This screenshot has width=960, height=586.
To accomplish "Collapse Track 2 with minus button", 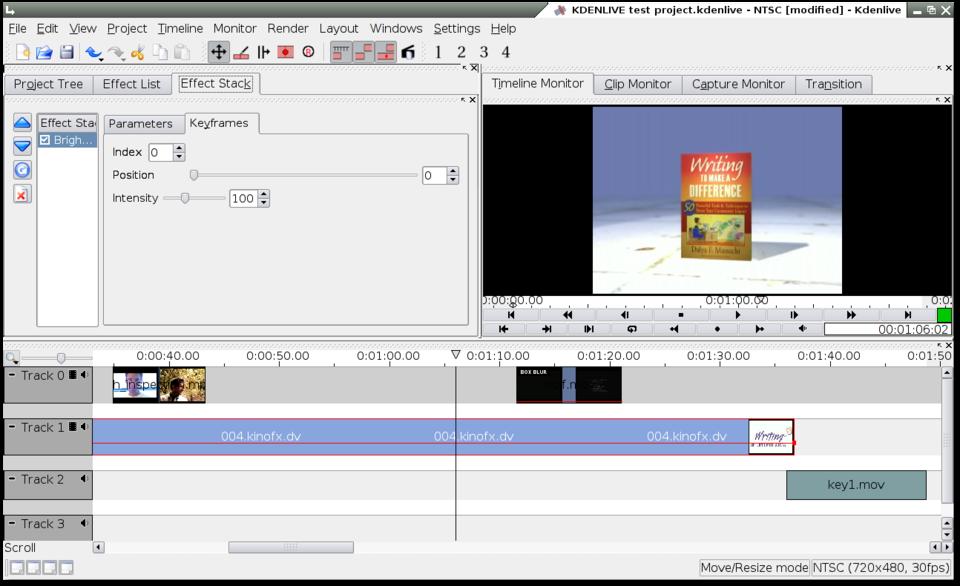I will pyautogui.click(x=12, y=479).
